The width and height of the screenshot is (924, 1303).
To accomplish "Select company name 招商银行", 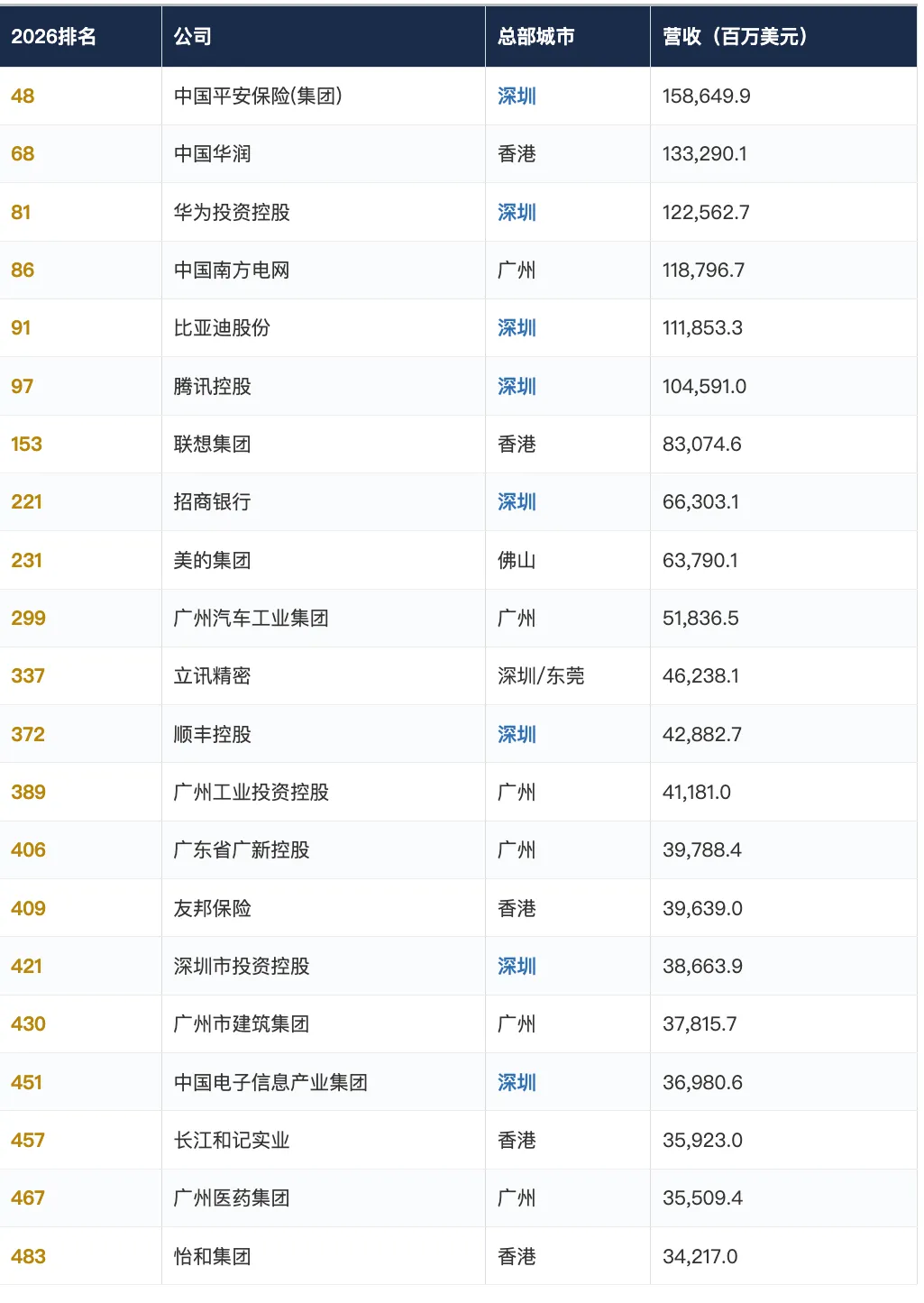I will pos(213,502).
